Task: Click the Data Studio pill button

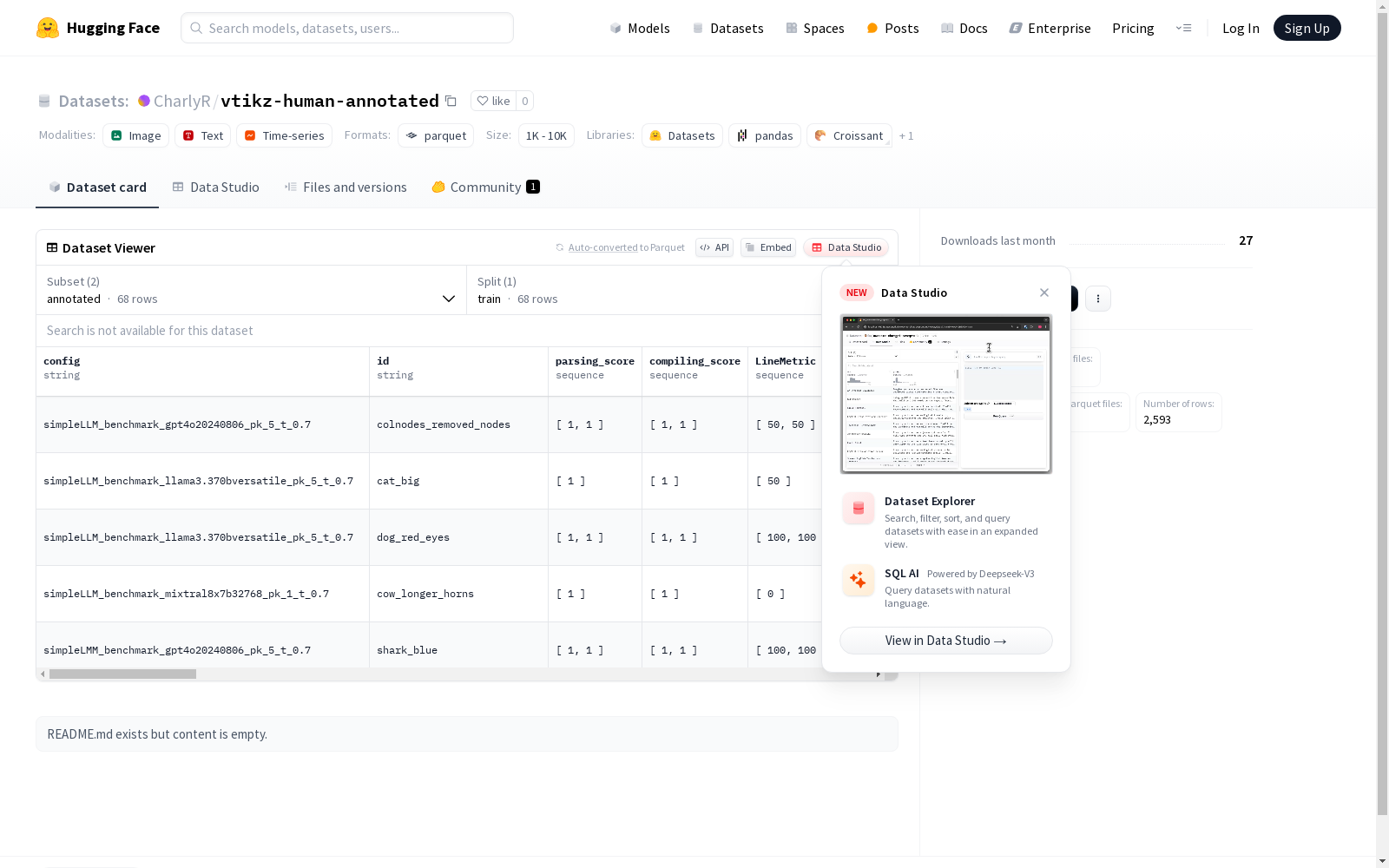Action: (x=846, y=247)
